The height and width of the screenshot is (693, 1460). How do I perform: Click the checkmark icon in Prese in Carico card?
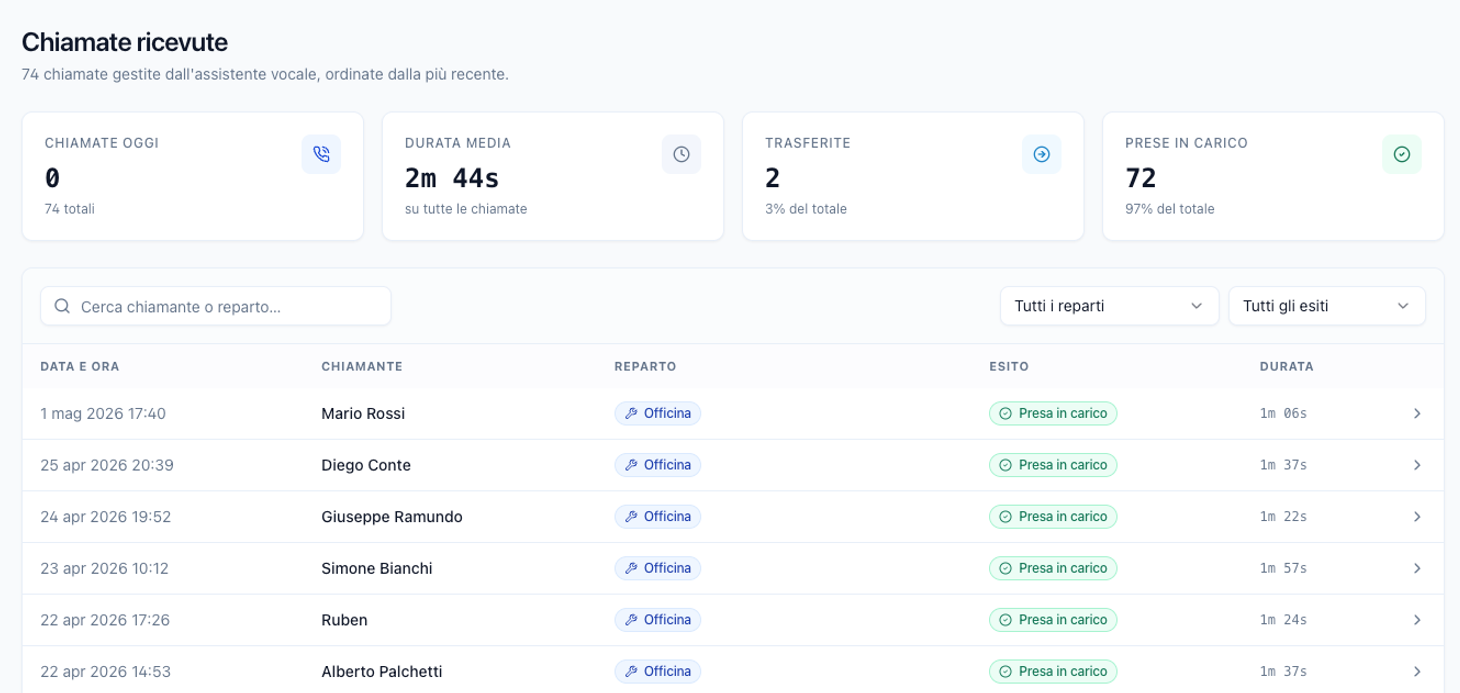pyautogui.click(x=1401, y=154)
